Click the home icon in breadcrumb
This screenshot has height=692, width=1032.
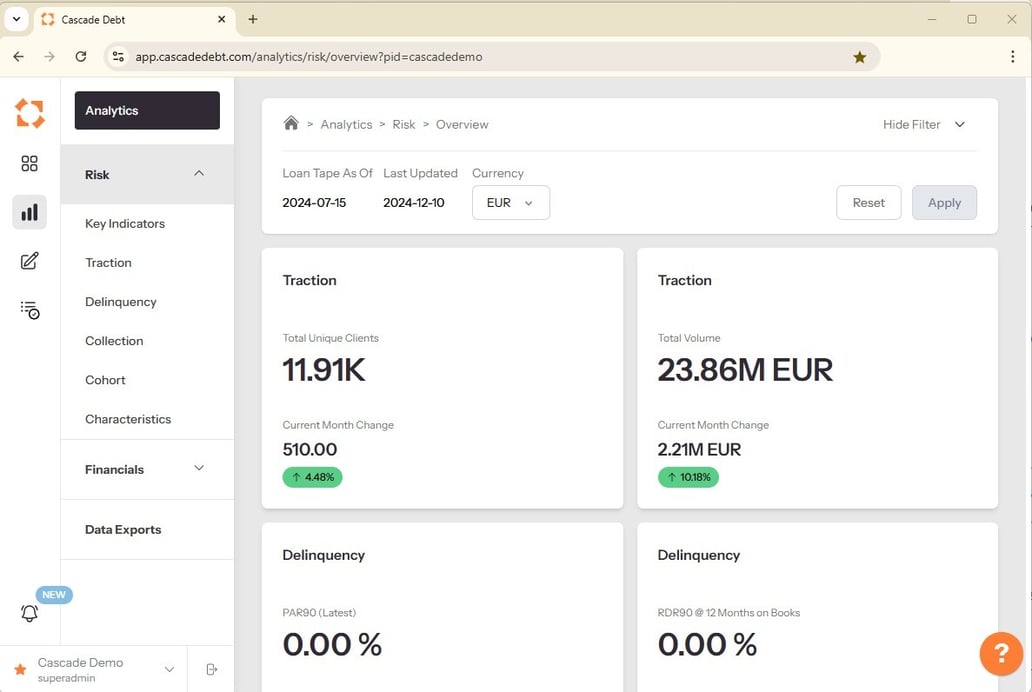pos(291,124)
